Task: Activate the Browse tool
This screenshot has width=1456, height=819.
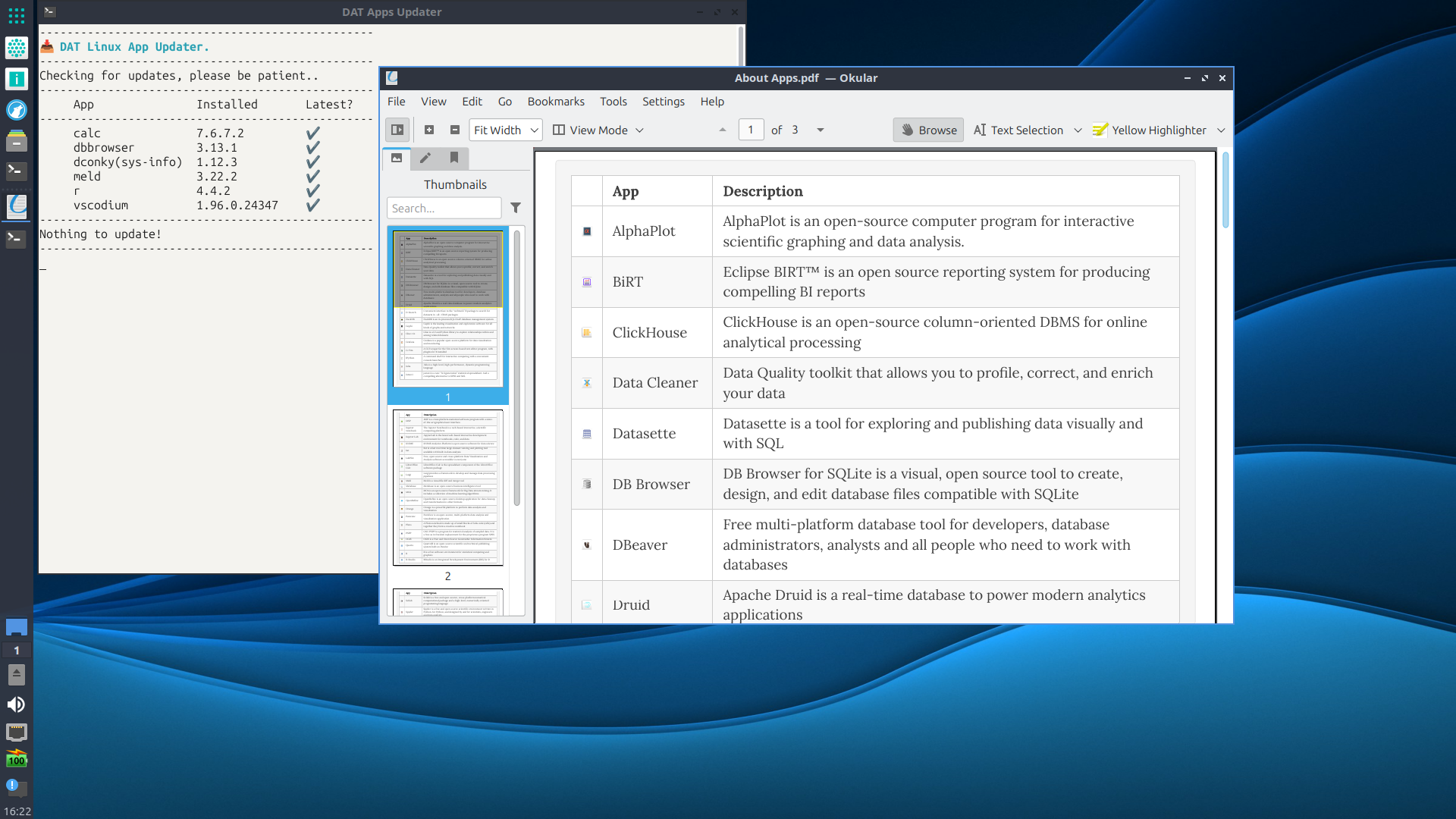Action: 929,130
